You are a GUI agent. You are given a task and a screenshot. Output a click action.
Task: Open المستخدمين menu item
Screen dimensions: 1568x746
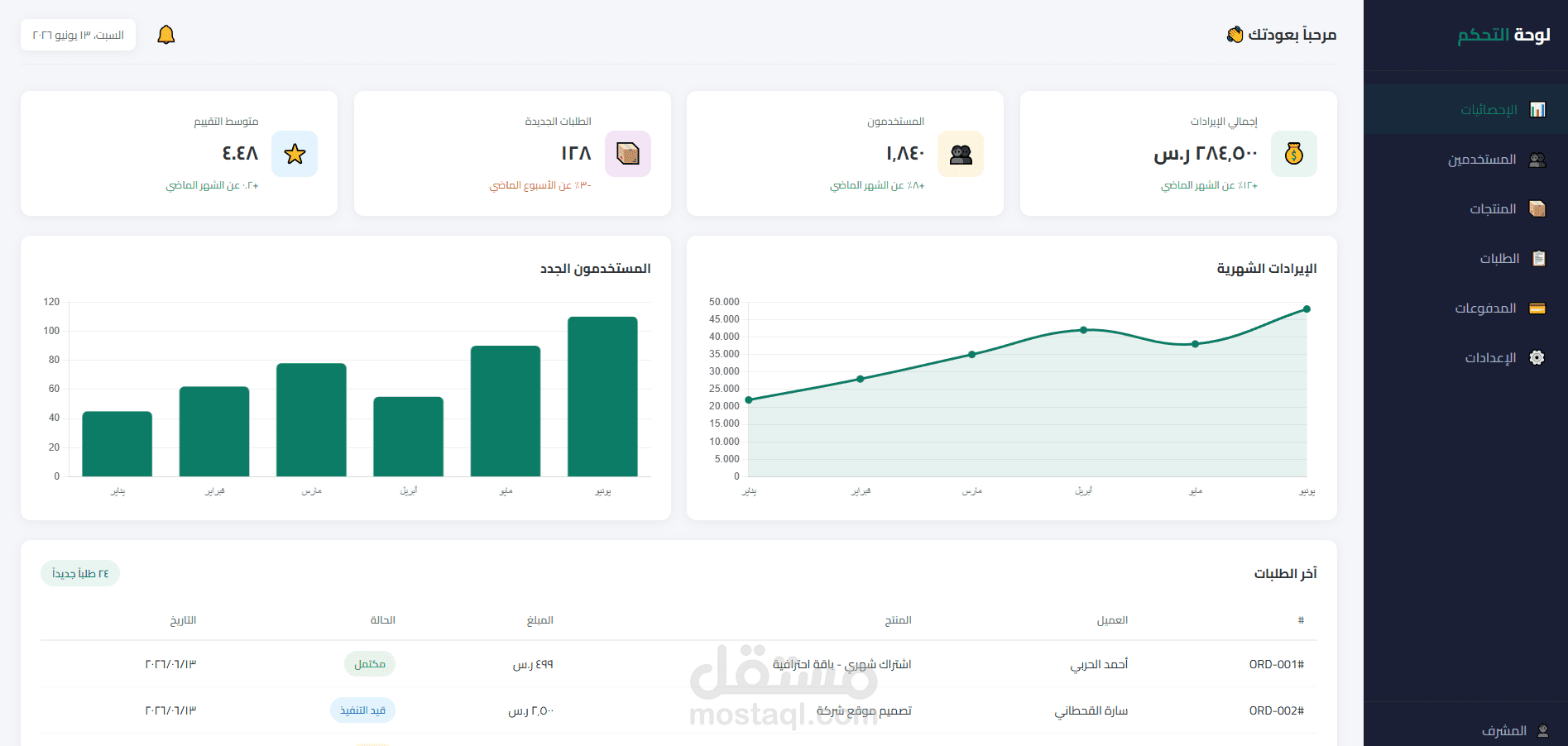(1465, 159)
